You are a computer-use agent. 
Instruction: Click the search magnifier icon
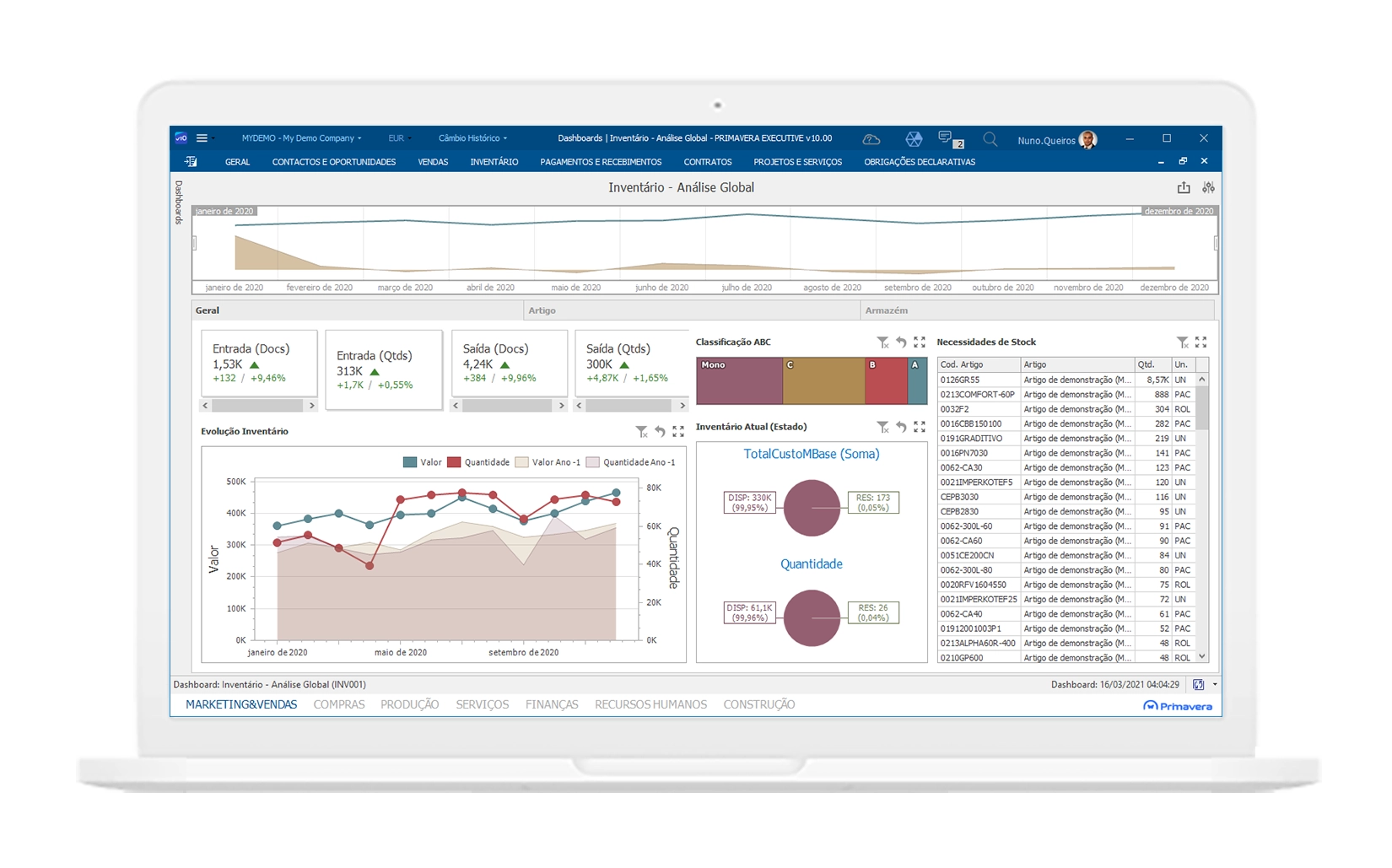pos(990,139)
